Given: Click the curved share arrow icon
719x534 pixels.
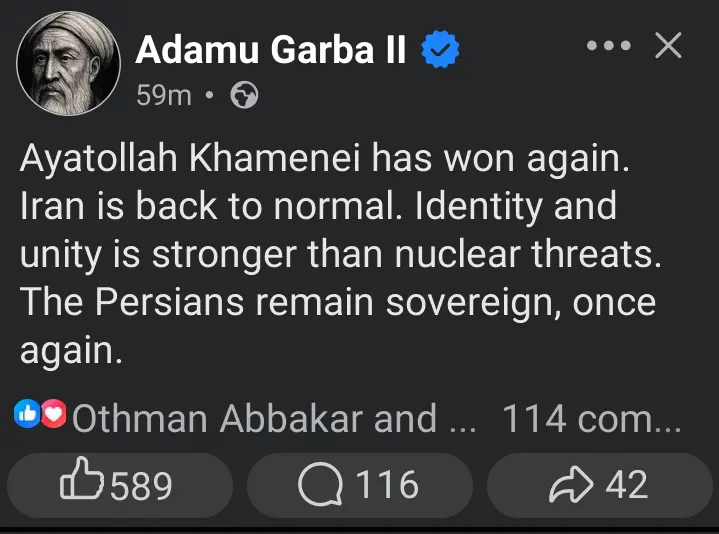Looking at the screenshot, I should (x=571, y=485).
